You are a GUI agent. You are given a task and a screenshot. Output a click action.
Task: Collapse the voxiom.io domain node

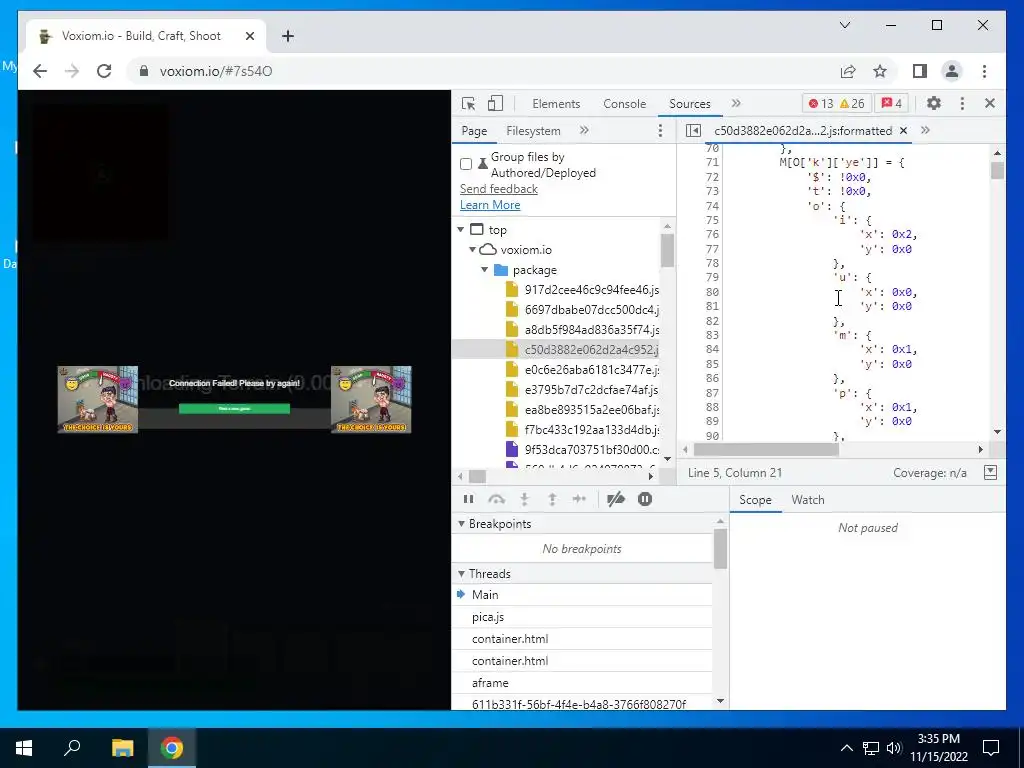[472, 249]
